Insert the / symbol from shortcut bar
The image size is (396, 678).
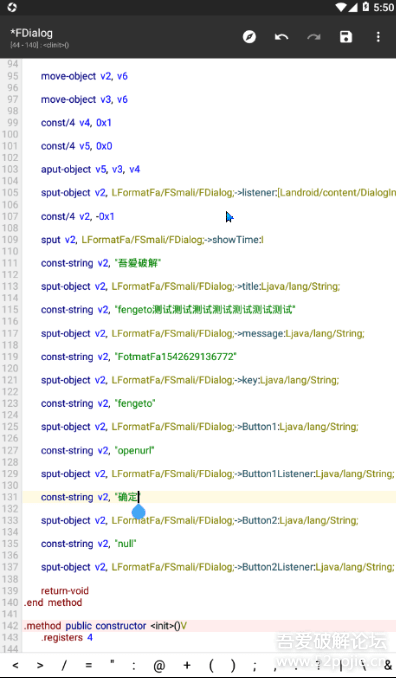point(64,665)
